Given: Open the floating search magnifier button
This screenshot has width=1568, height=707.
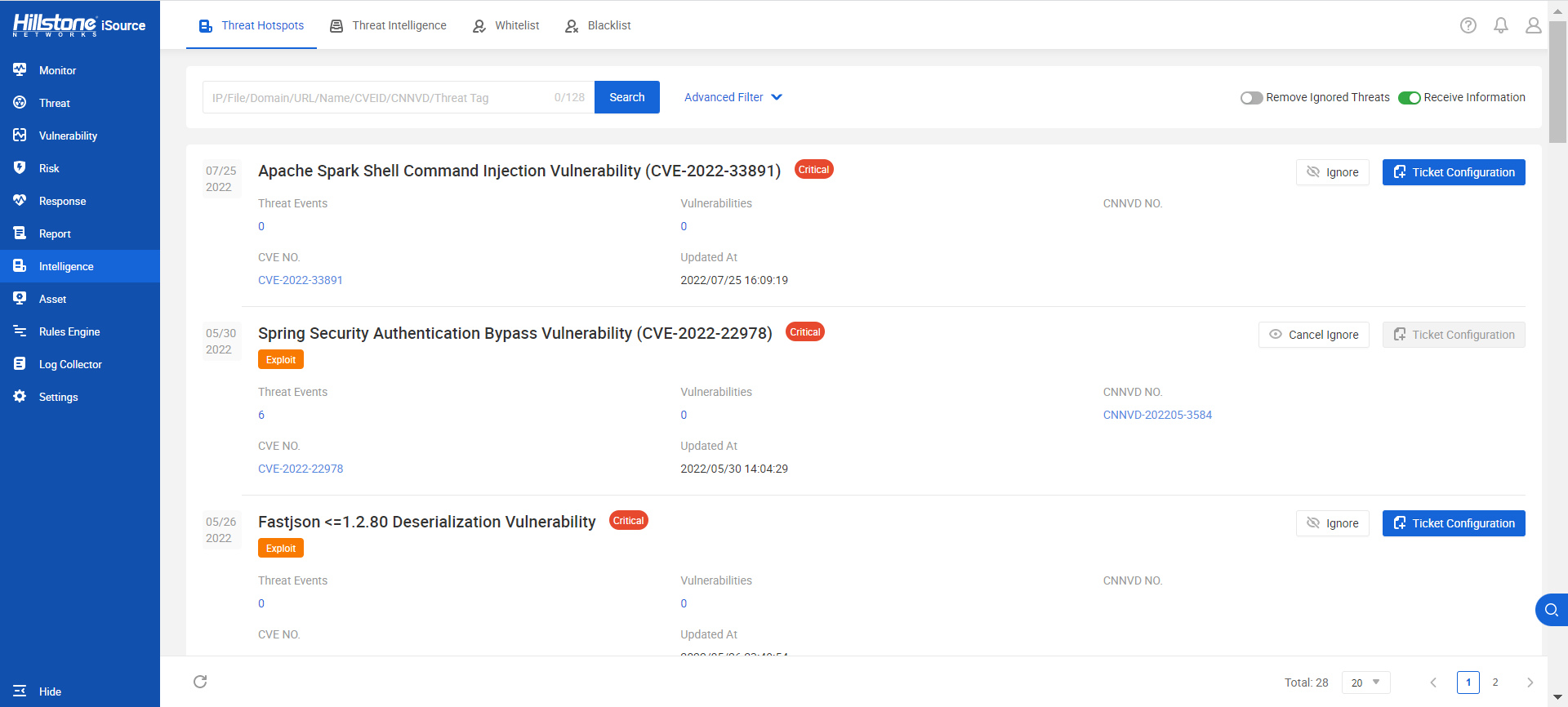Looking at the screenshot, I should [1552, 610].
